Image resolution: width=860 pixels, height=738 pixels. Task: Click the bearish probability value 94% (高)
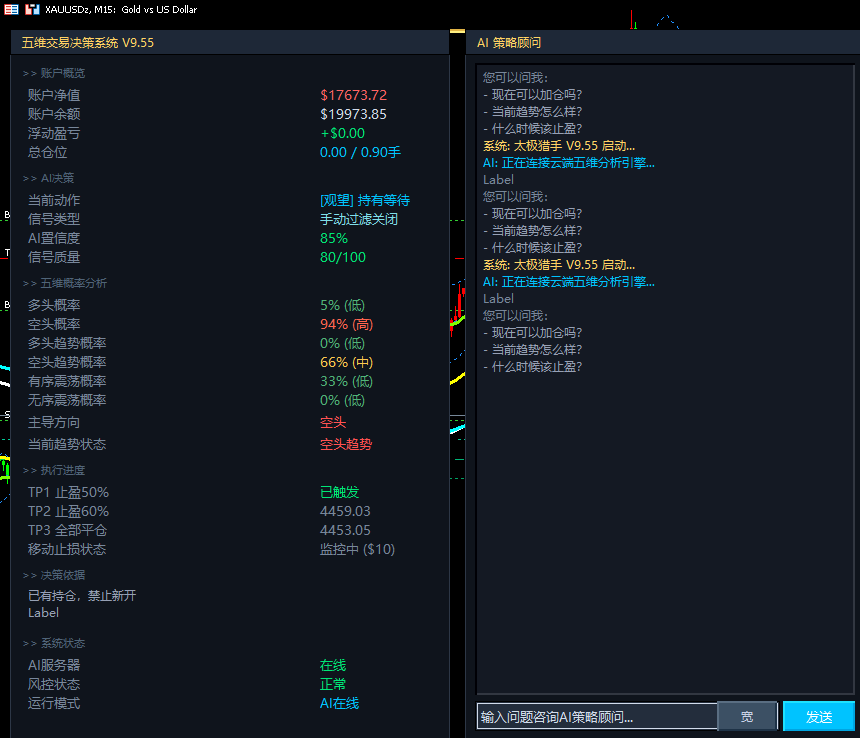click(346, 324)
